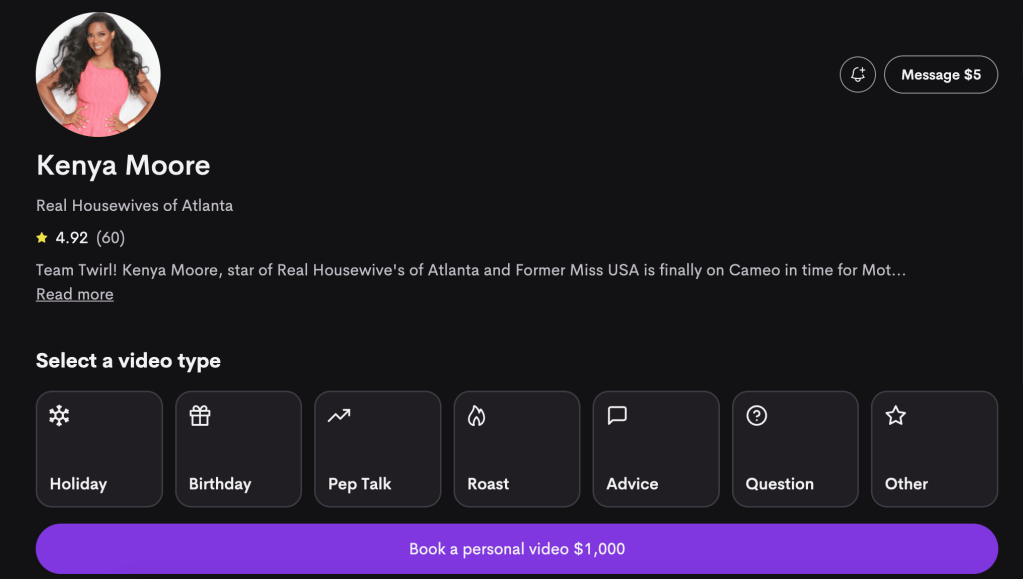Viewport: 1023px width, 579px height.
Task: Click the trending arrow Pep Talk icon
Action: (x=339, y=416)
